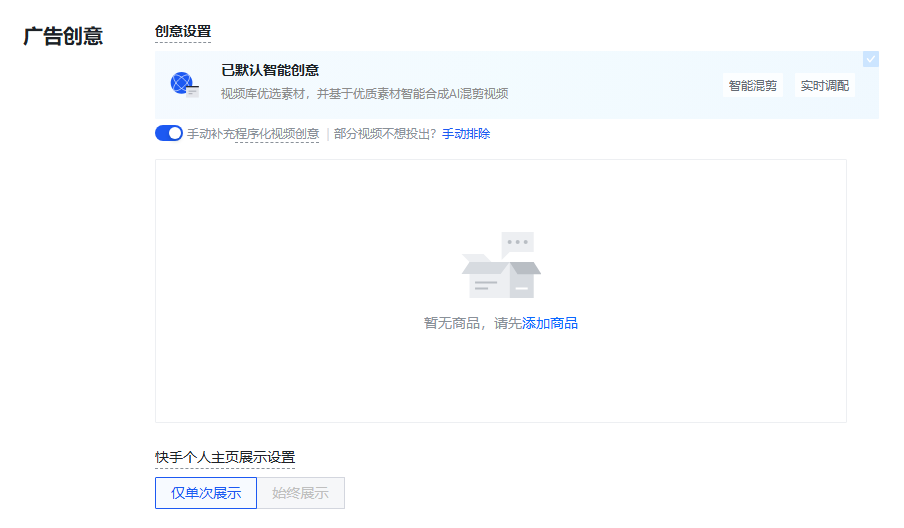The image size is (904, 528).
Task: Click the 快手个人主页展示设置 label
Action: 225,457
